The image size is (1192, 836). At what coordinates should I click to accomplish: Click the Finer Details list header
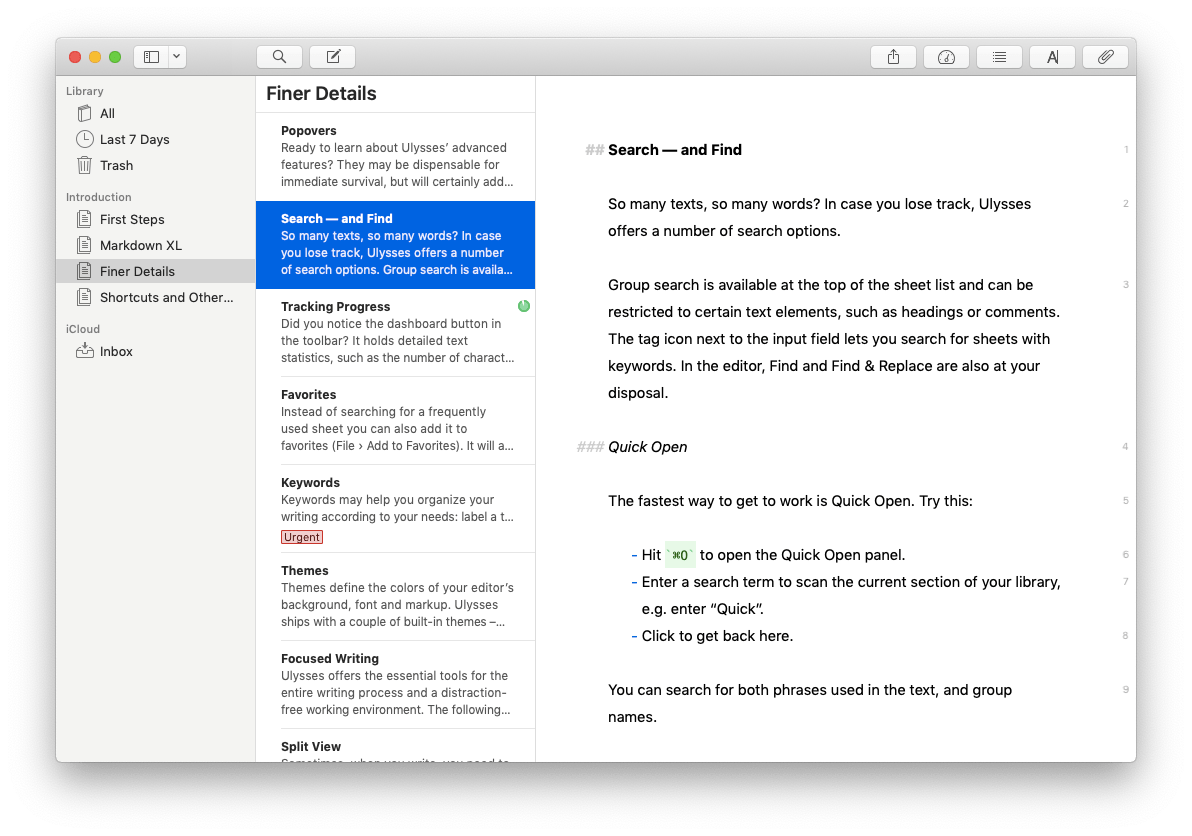tap(321, 93)
